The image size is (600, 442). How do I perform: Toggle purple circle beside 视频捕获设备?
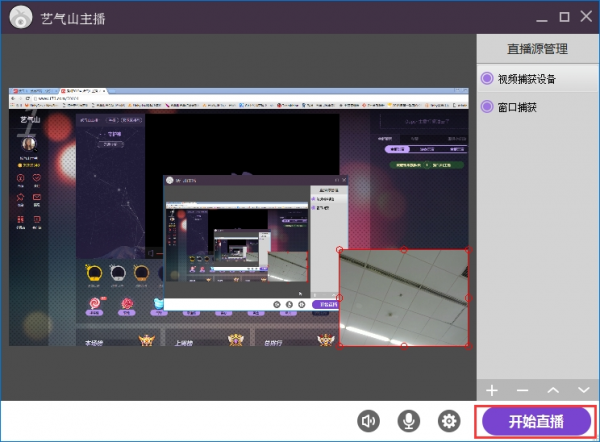(487, 78)
